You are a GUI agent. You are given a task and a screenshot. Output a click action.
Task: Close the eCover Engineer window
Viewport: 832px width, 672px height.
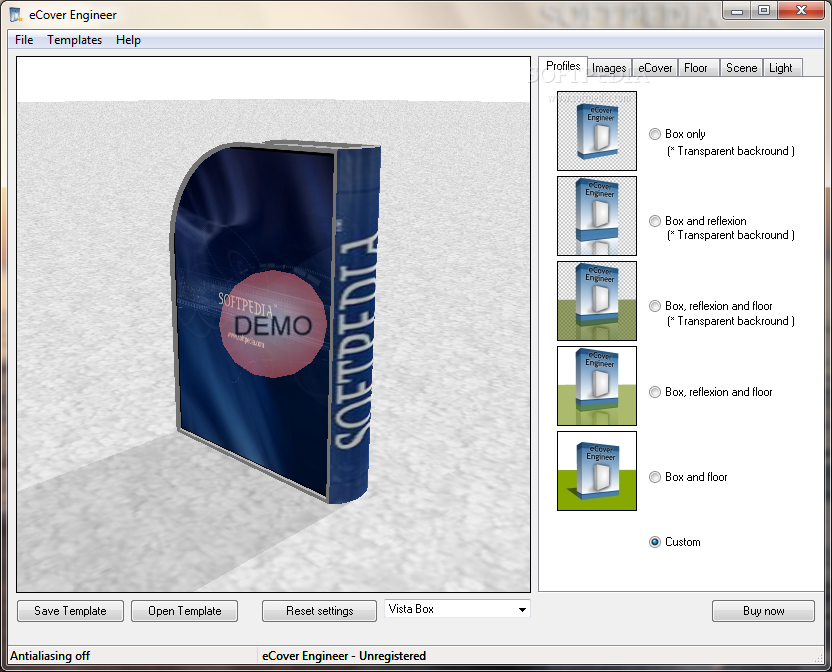tap(802, 11)
